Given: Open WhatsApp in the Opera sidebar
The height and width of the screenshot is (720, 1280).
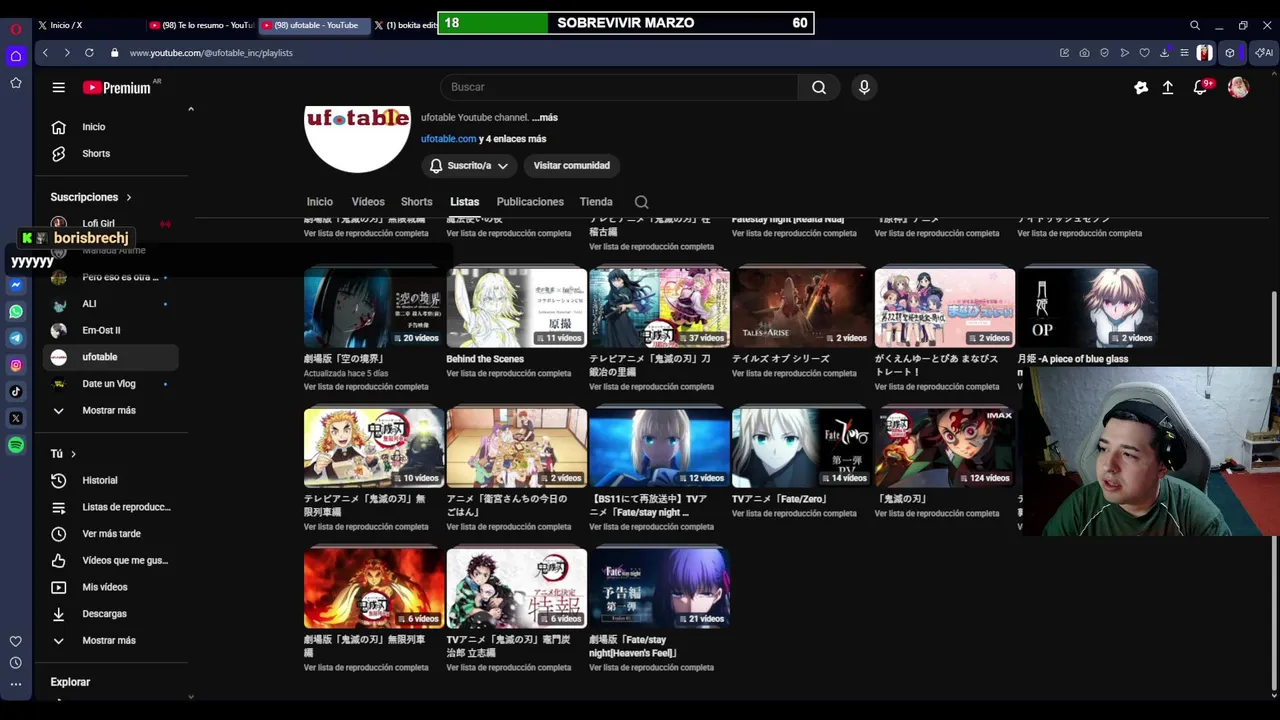Looking at the screenshot, I should tap(16, 312).
